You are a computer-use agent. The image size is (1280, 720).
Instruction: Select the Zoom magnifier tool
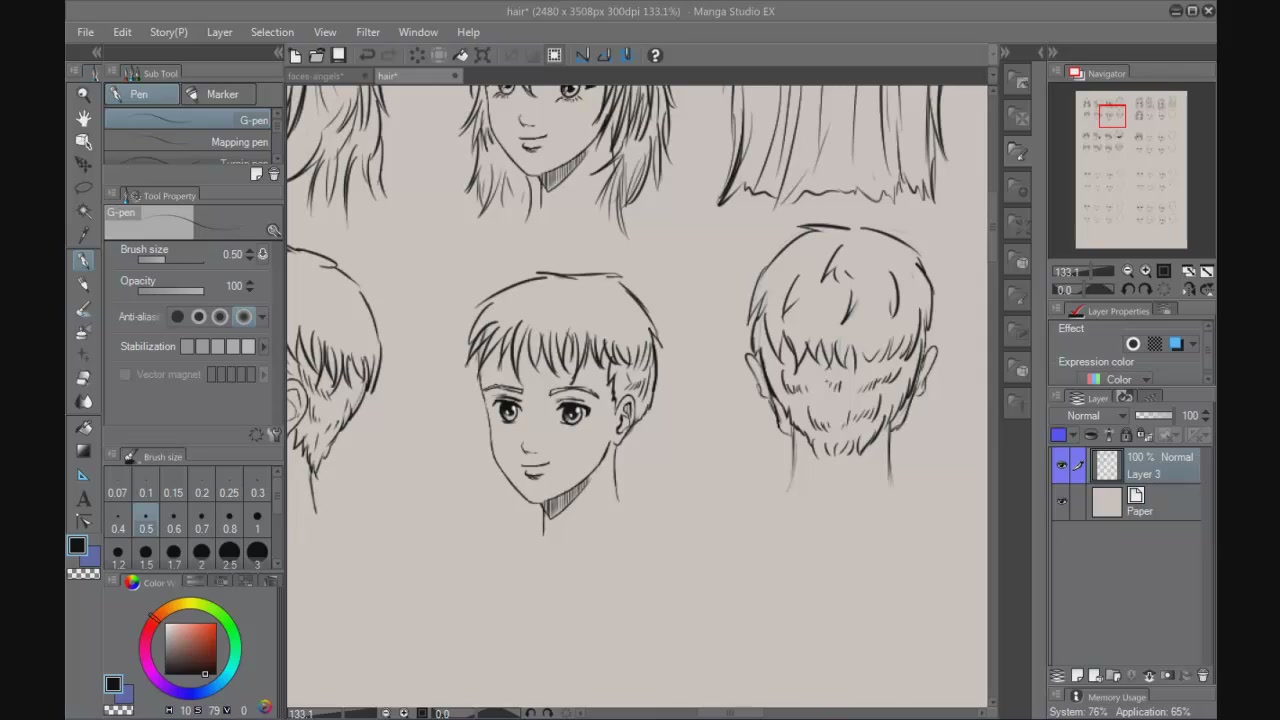click(x=84, y=94)
